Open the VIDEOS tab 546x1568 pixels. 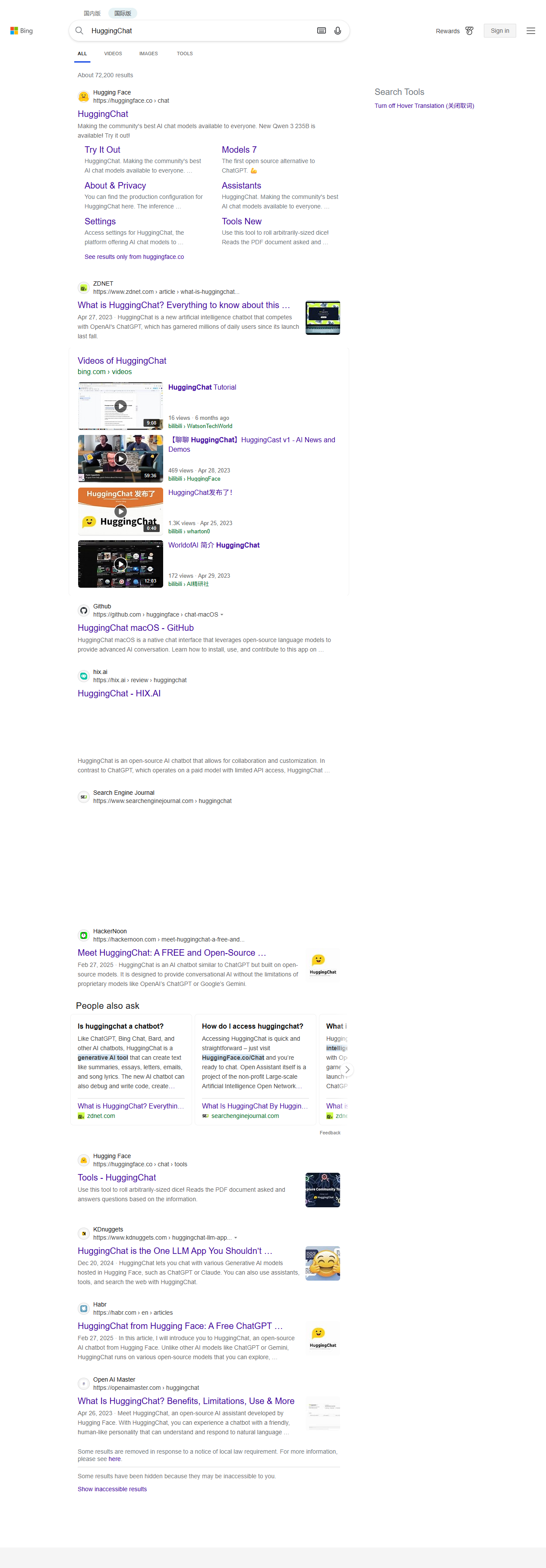(x=113, y=54)
